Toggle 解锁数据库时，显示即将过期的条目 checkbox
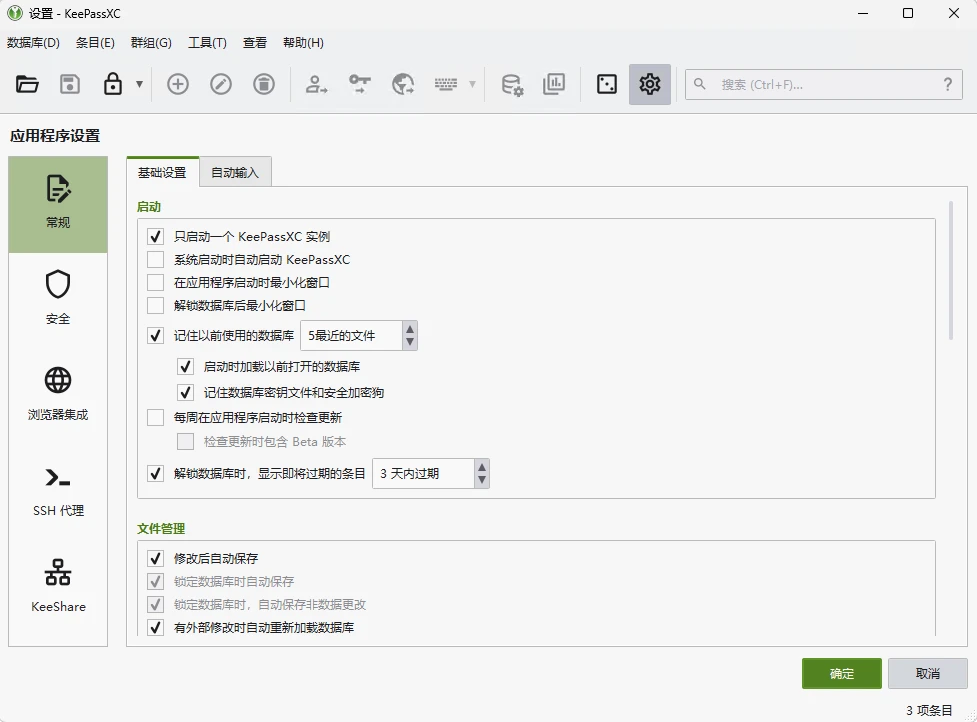The image size is (977, 722). click(x=155, y=473)
